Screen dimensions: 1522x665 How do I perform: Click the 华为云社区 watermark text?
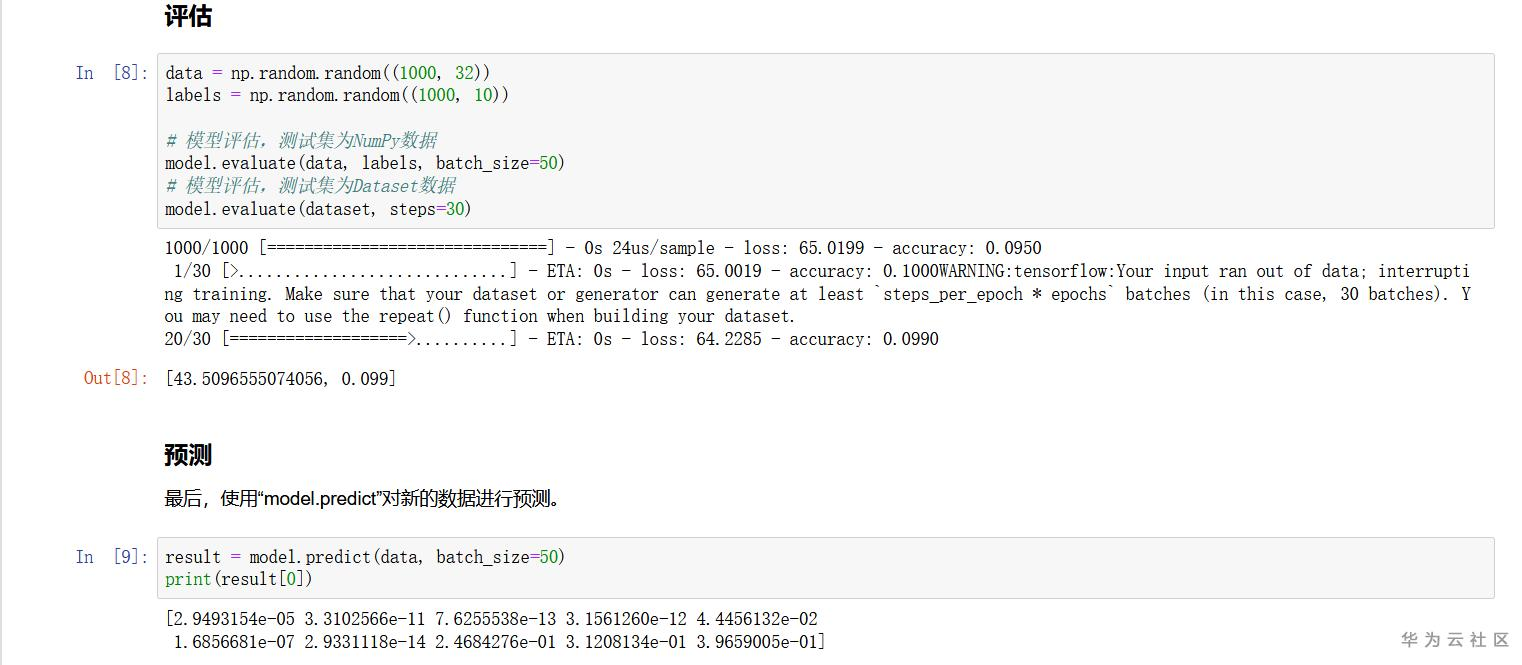(x=1454, y=640)
